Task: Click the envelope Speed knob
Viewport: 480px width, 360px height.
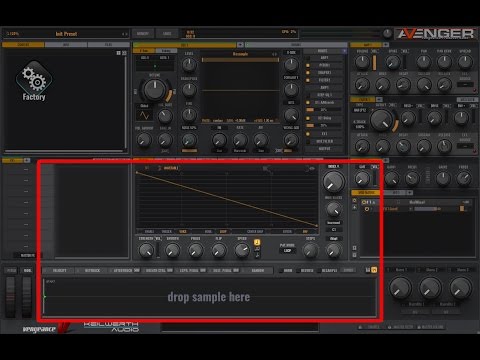Action: (242, 251)
